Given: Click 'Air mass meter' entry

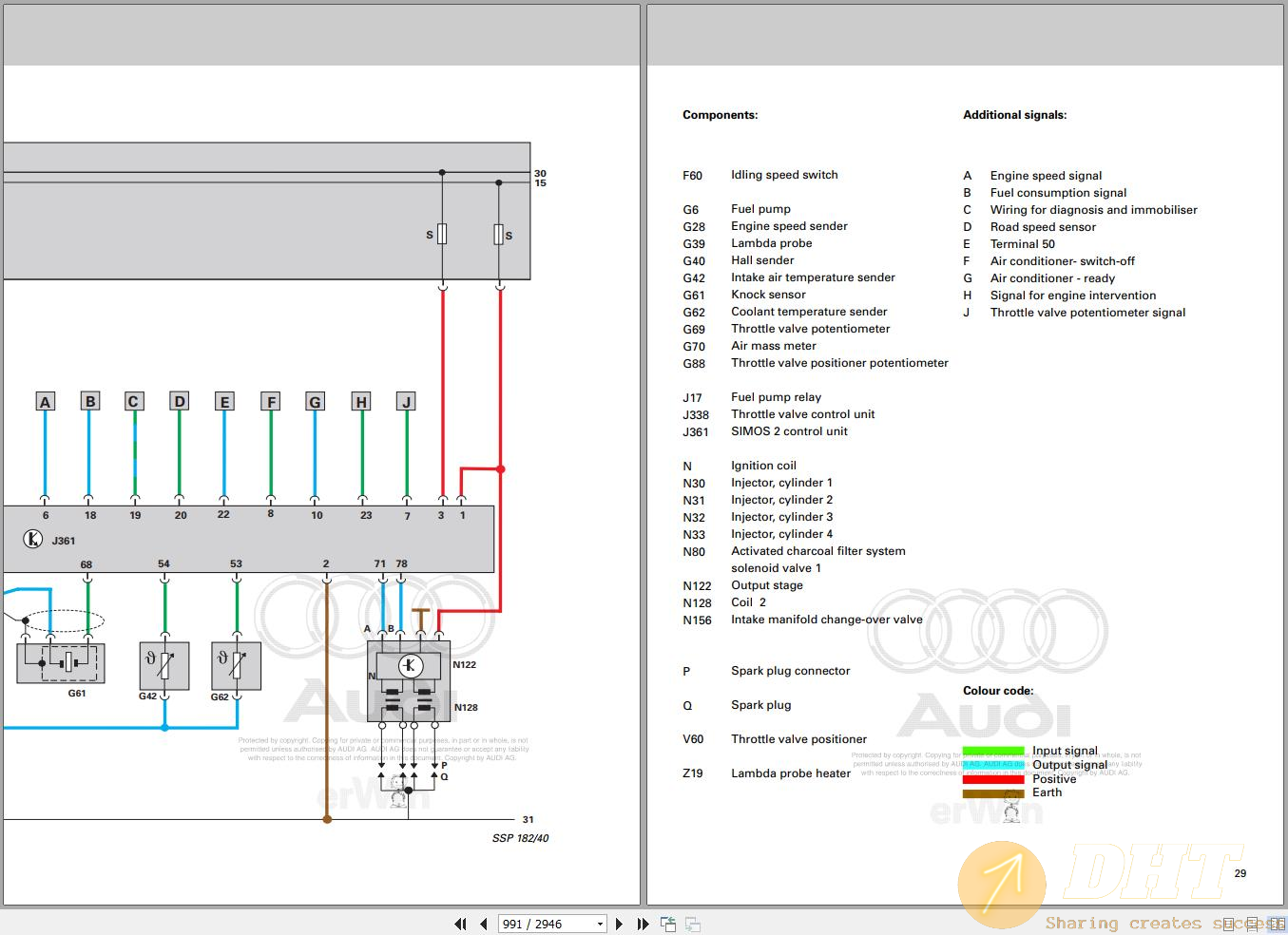Looking at the screenshot, I should [x=774, y=346].
